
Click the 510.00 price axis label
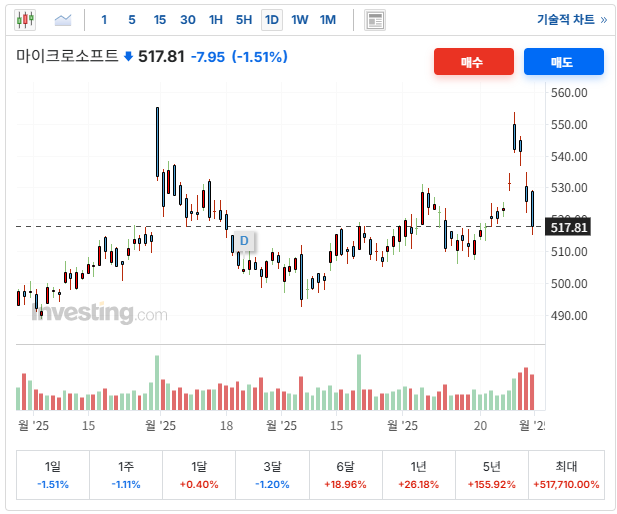pyautogui.click(x=569, y=251)
